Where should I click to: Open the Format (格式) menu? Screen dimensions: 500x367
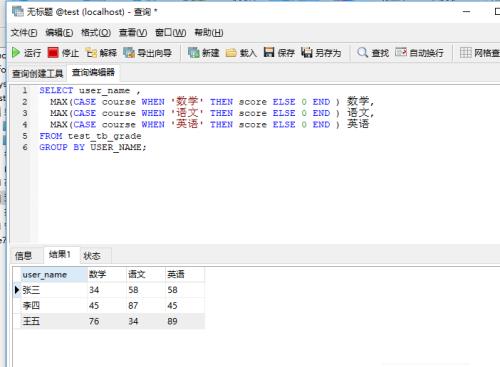[96, 33]
